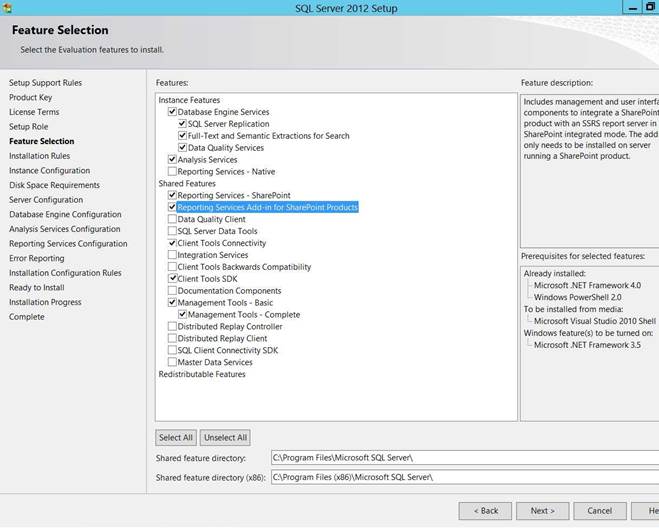659x528 pixels.
Task: Click Shared Features heading in feature tree
Action: coord(187,183)
